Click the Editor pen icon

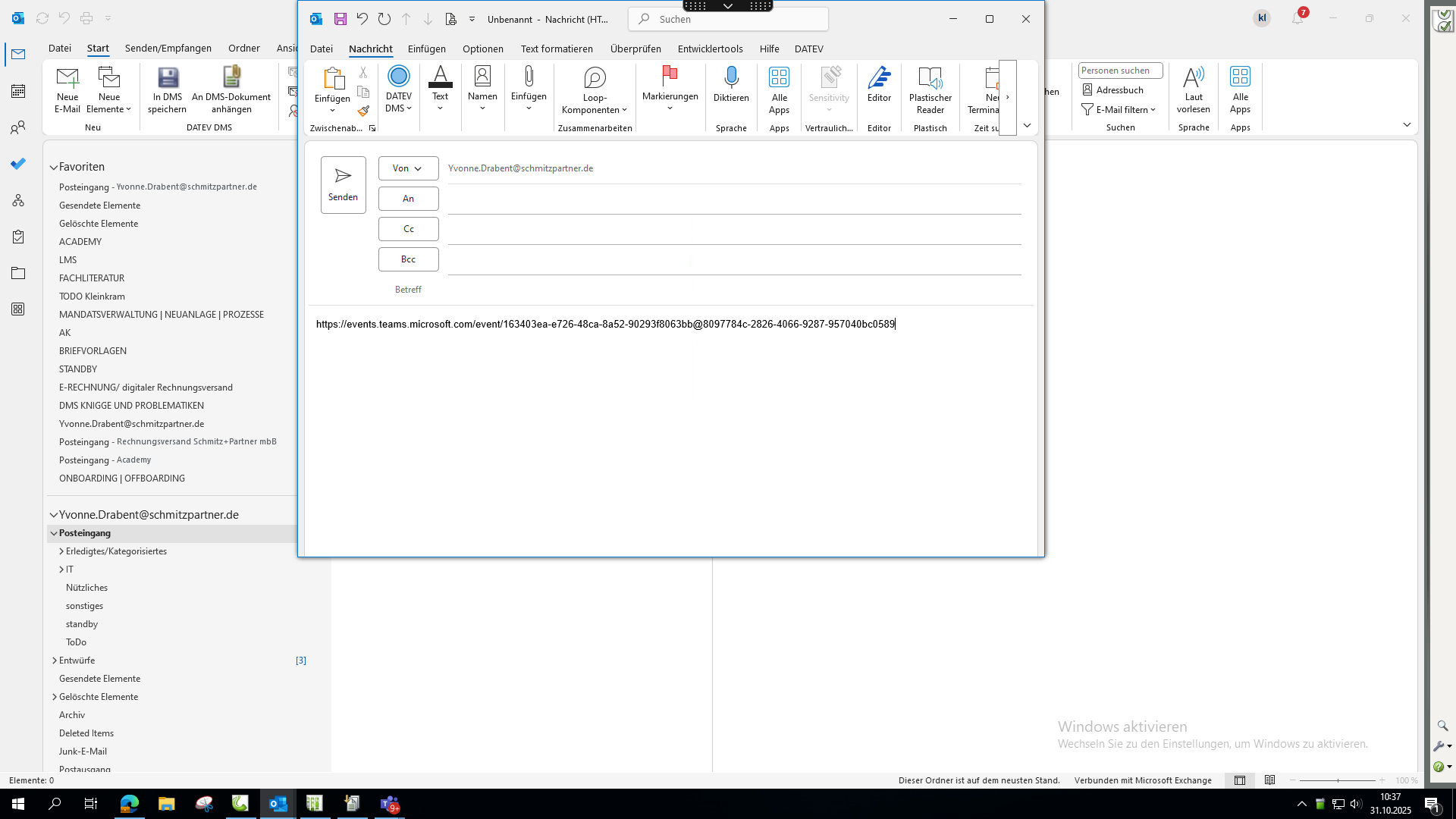point(879,77)
